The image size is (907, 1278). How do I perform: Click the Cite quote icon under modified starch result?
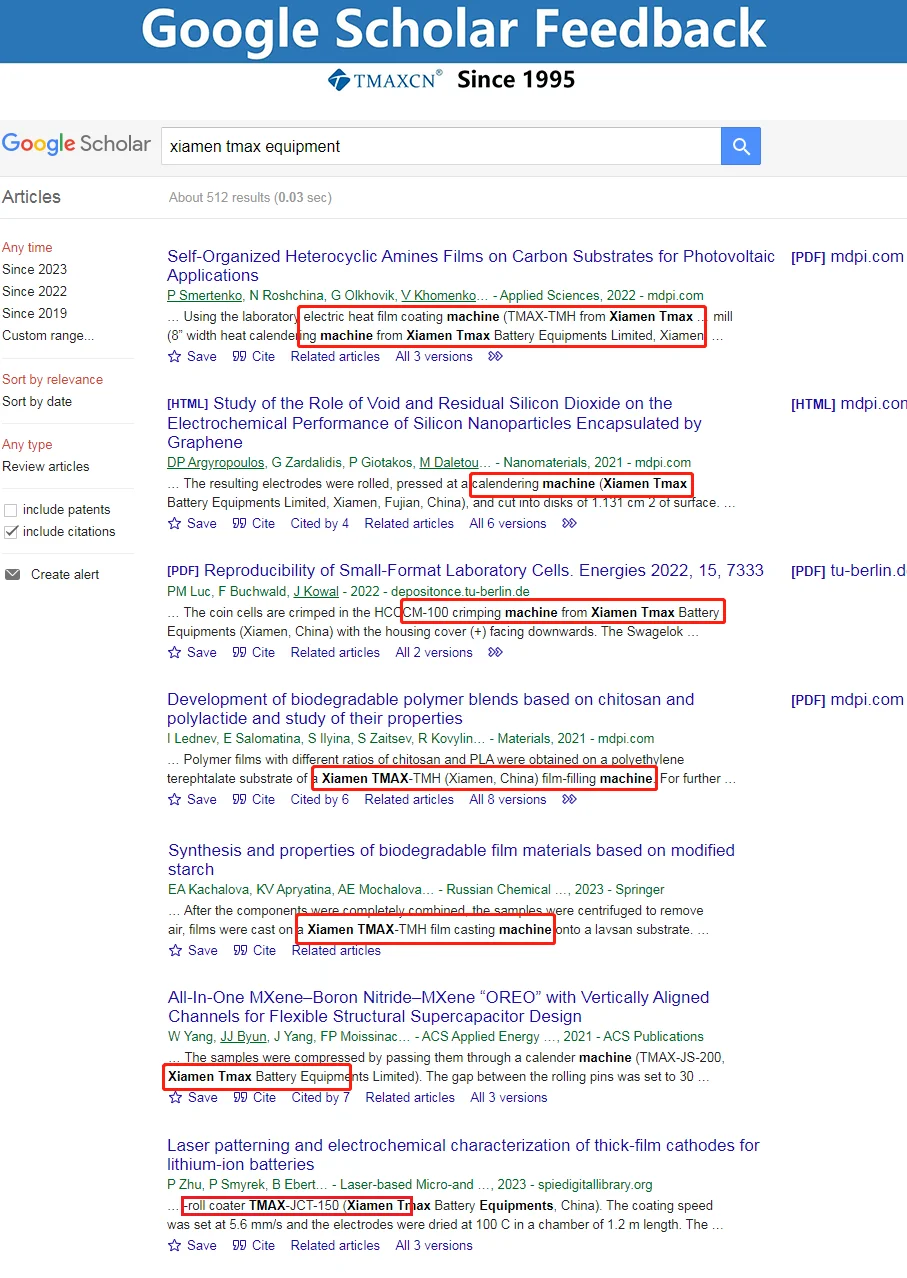point(240,950)
